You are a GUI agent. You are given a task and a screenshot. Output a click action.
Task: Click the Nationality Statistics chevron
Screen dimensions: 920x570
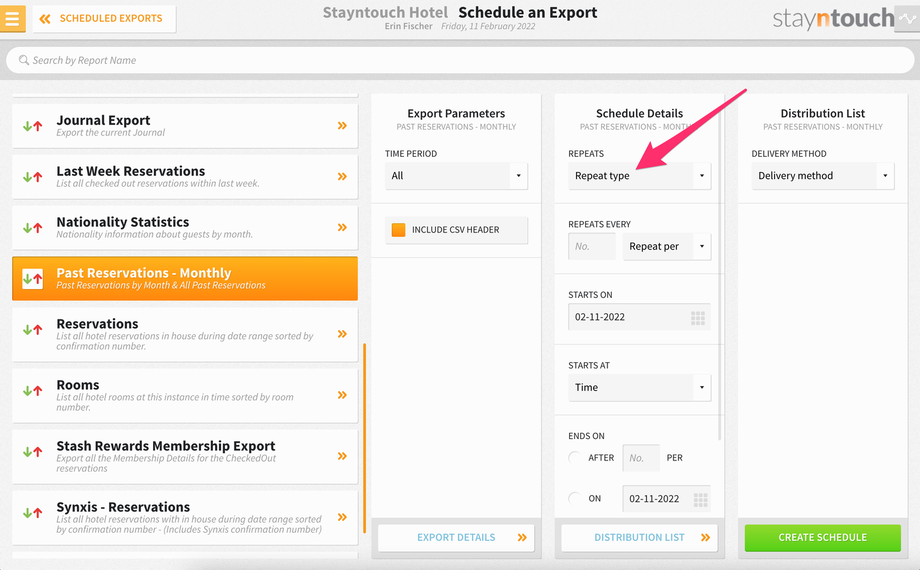342,227
